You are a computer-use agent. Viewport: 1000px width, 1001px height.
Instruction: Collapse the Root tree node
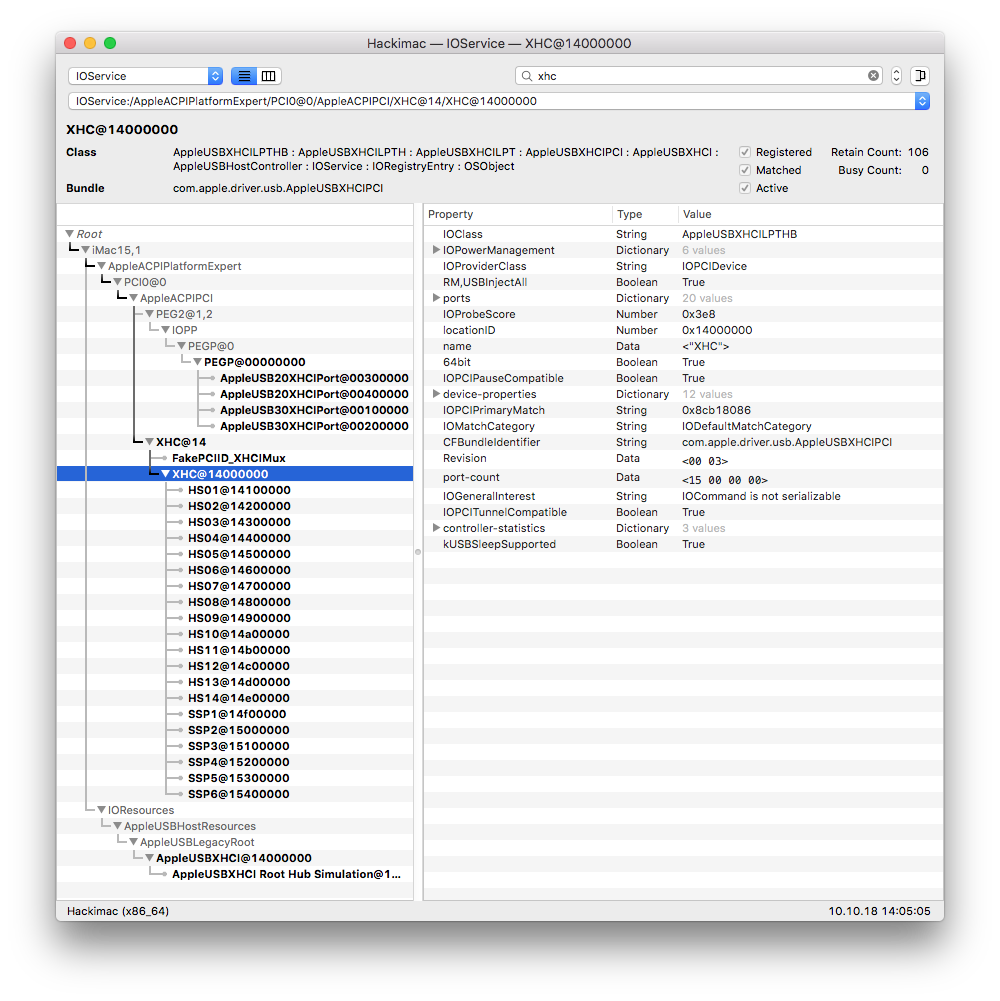(70, 234)
